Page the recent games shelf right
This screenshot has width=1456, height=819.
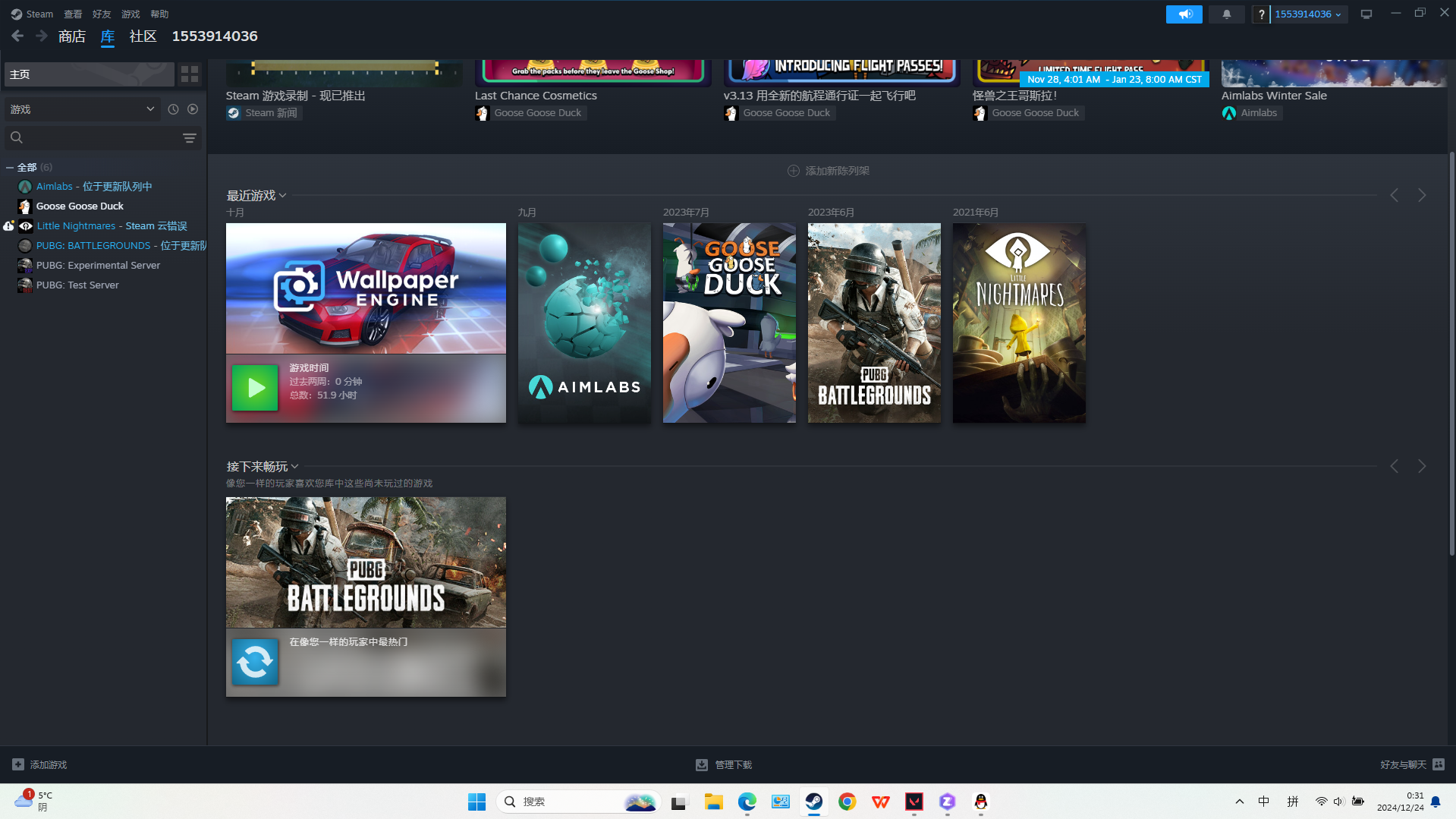1422,196
